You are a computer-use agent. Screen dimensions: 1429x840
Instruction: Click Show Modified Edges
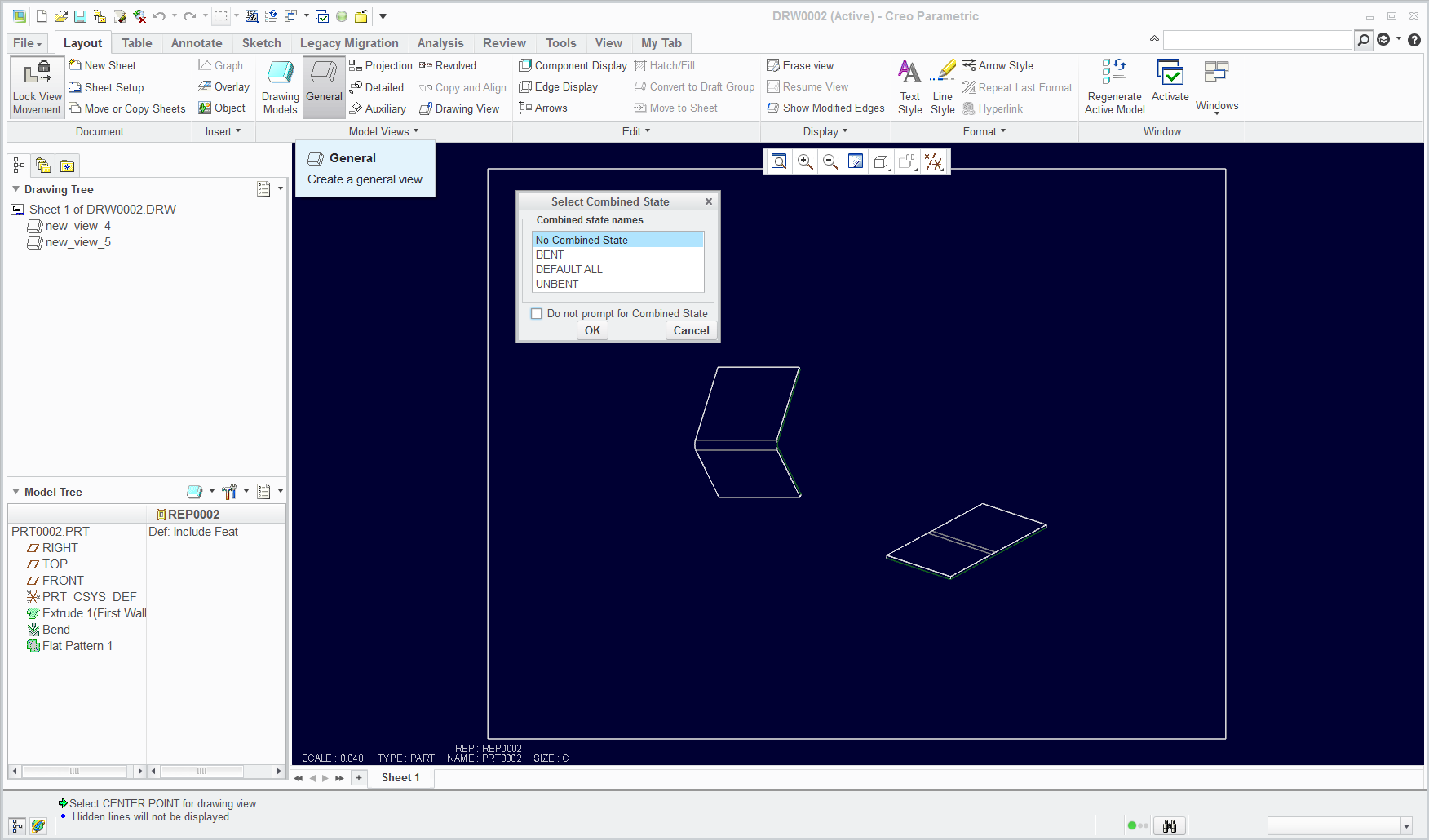coord(825,108)
